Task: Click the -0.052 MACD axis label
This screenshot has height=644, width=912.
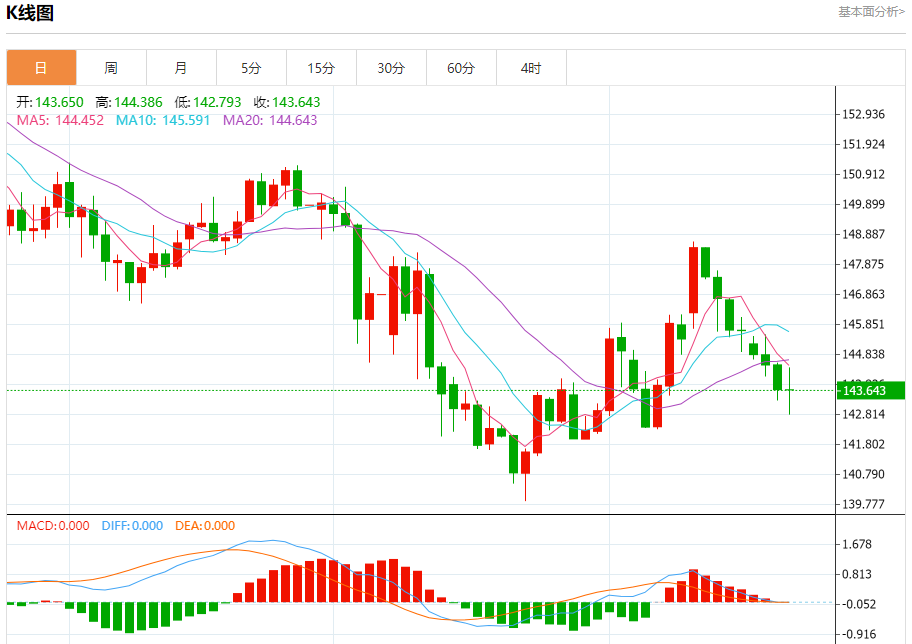Action: (860, 604)
